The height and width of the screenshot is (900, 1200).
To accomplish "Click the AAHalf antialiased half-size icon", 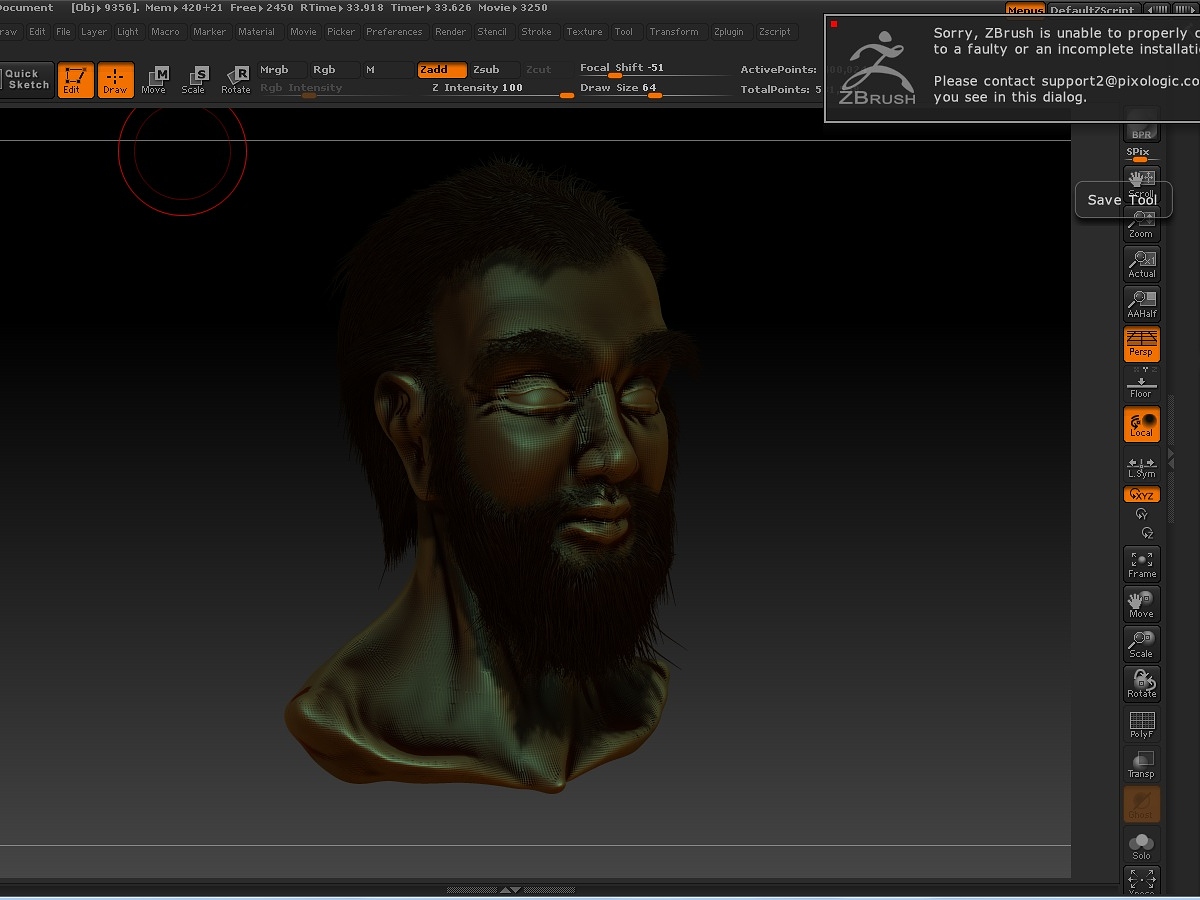I will tap(1141, 304).
